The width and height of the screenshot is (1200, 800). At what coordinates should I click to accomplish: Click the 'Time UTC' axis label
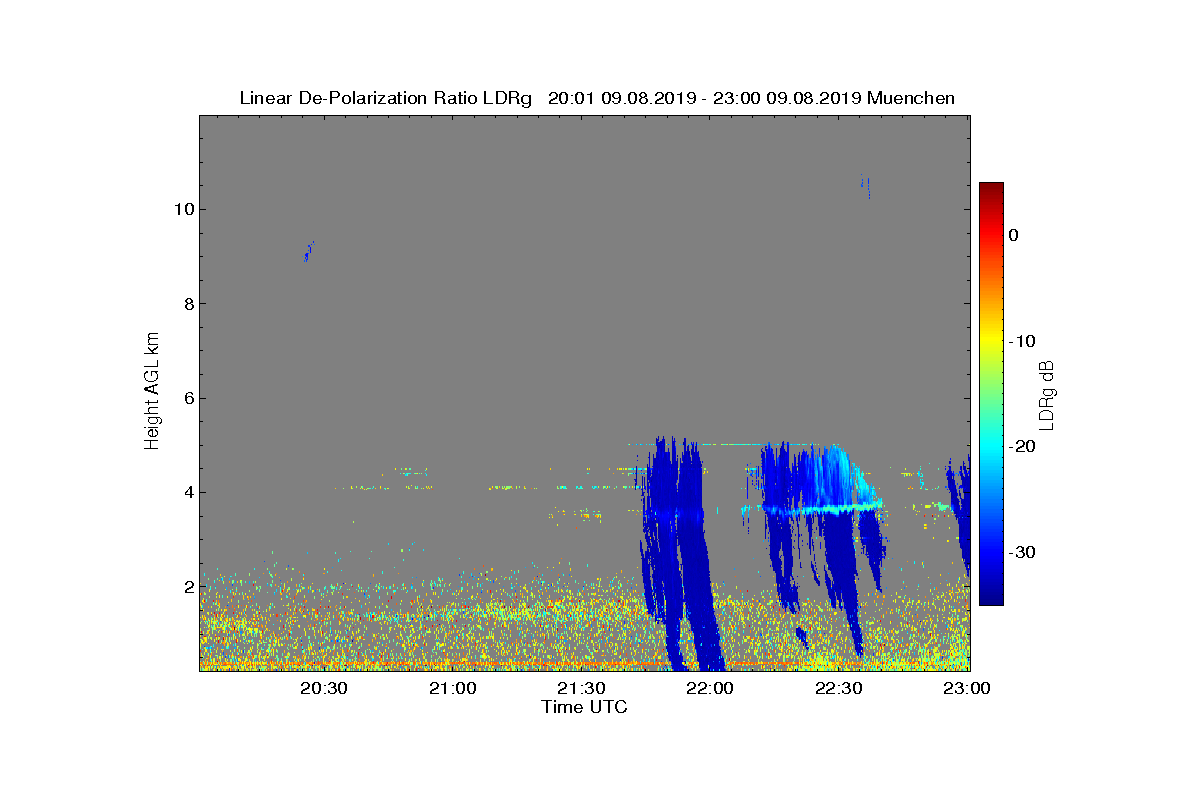pos(584,707)
